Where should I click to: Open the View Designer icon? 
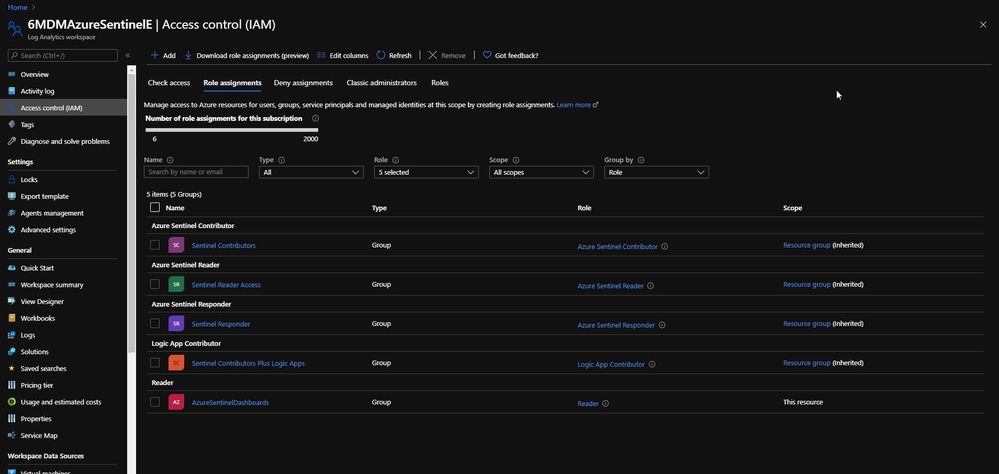[x=11, y=301]
